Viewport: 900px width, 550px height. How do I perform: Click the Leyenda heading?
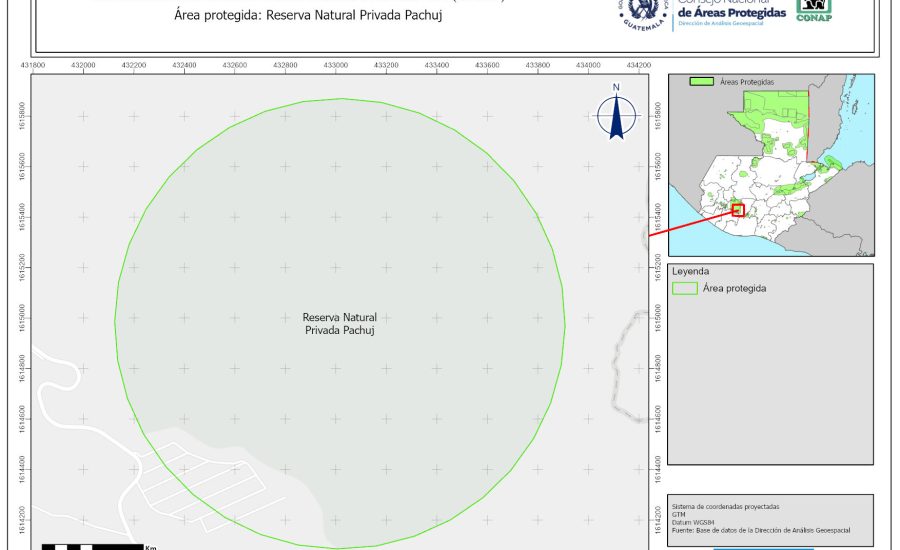tap(690, 271)
